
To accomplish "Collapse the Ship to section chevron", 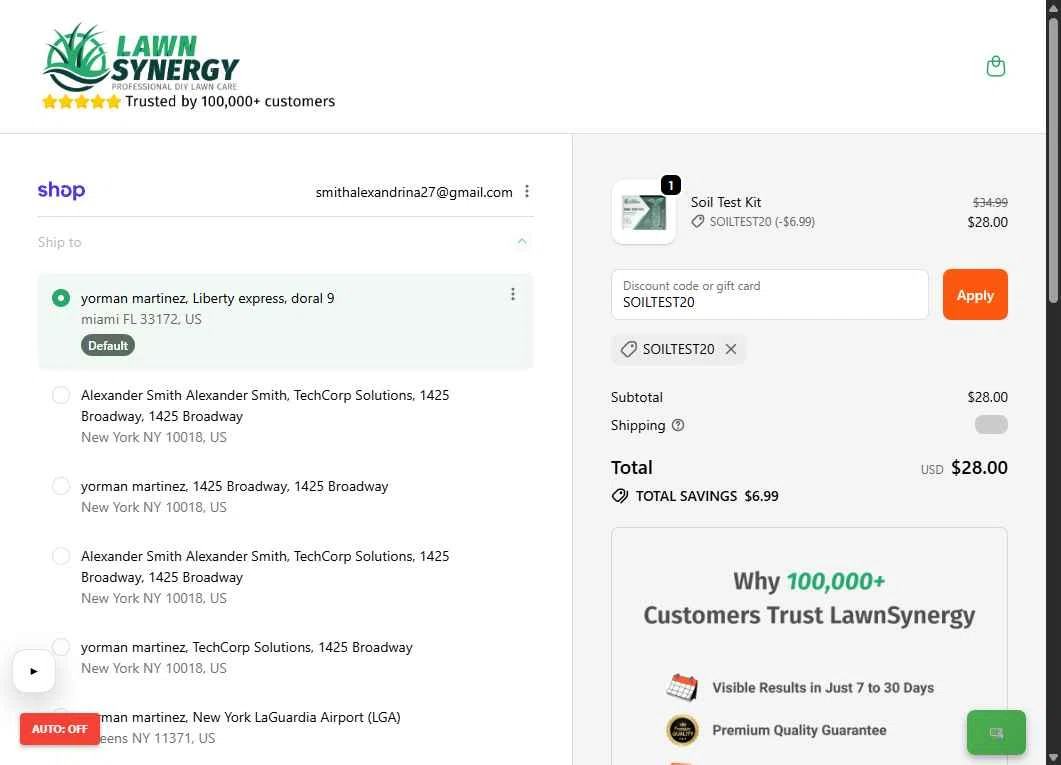I will point(522,241).
